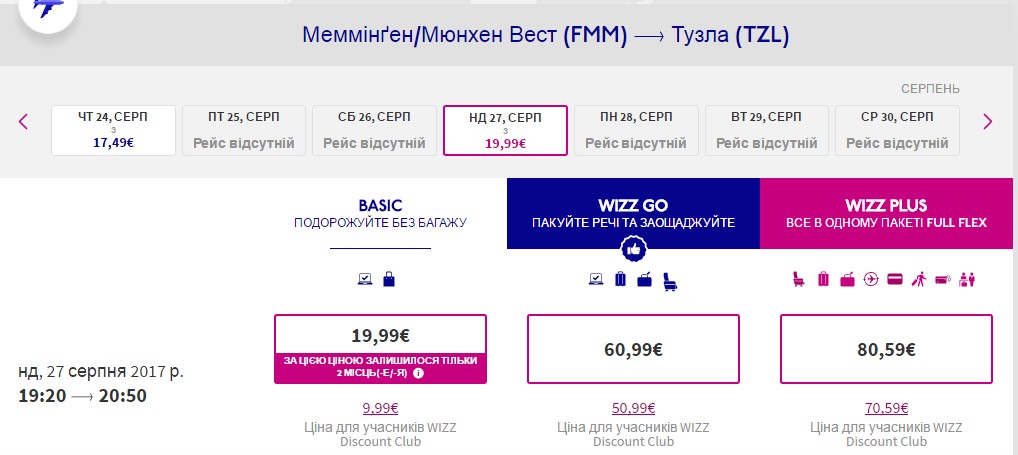Click the WIZZ GO seat selection icon
This screenshot has width=1018, height=455.
[x=669, y=280]
